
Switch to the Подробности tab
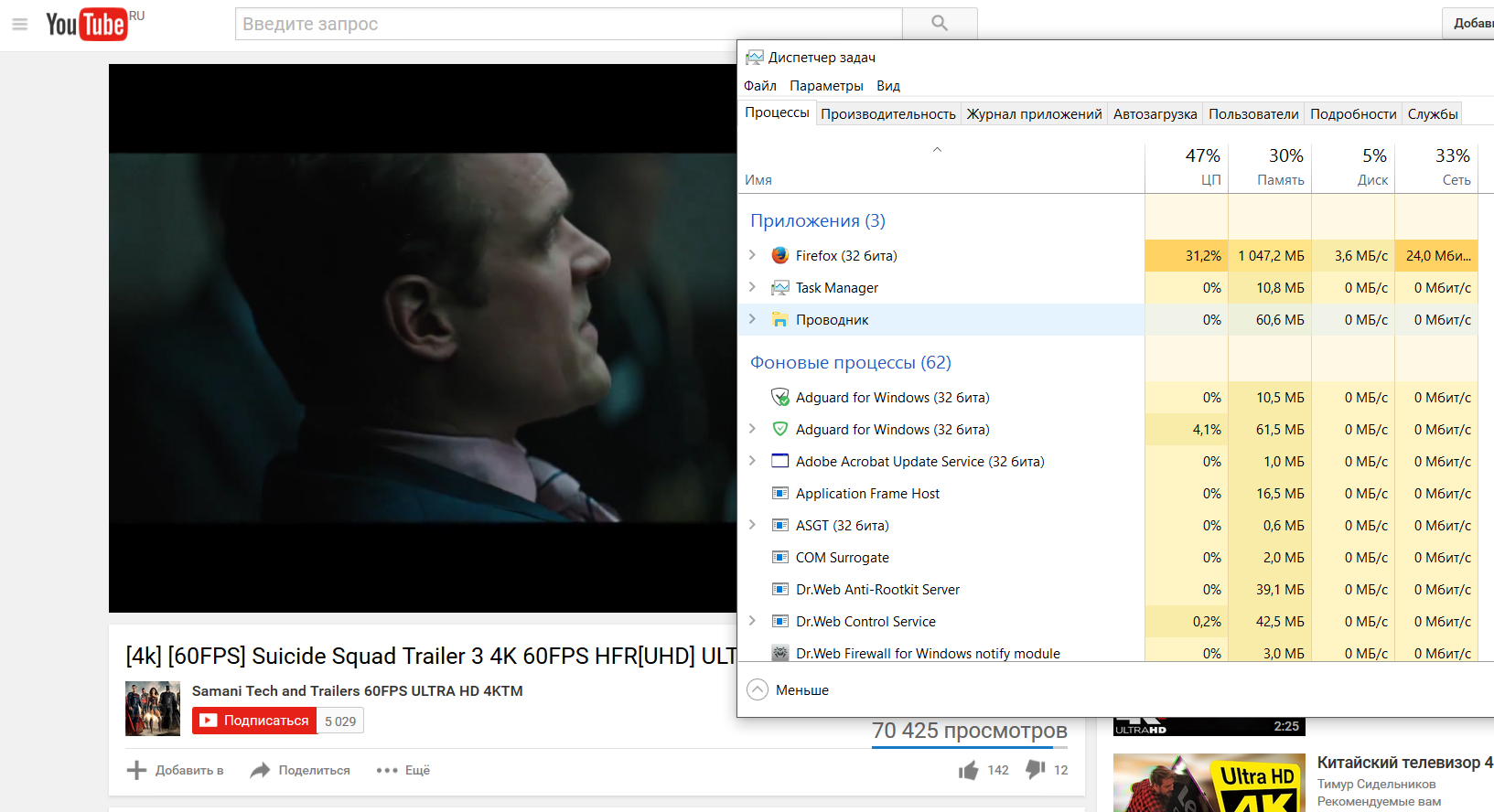(x=1353, y=113)
